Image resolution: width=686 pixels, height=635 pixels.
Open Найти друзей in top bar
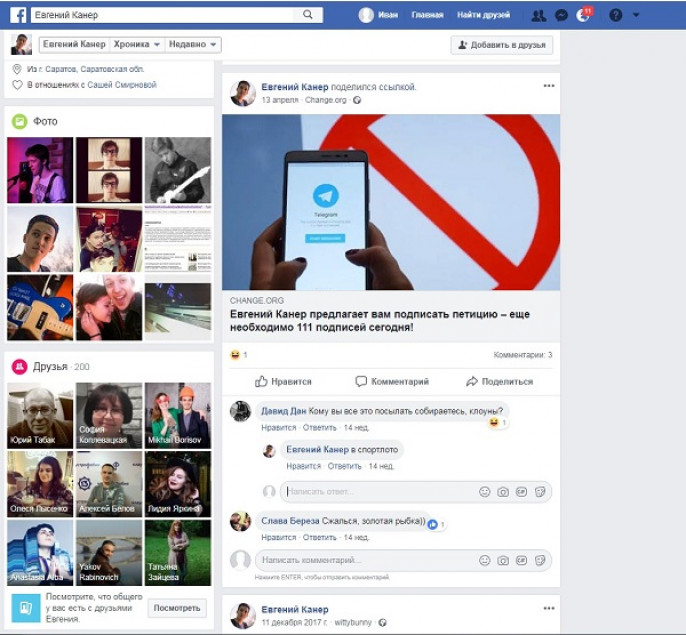pos(483,15)
